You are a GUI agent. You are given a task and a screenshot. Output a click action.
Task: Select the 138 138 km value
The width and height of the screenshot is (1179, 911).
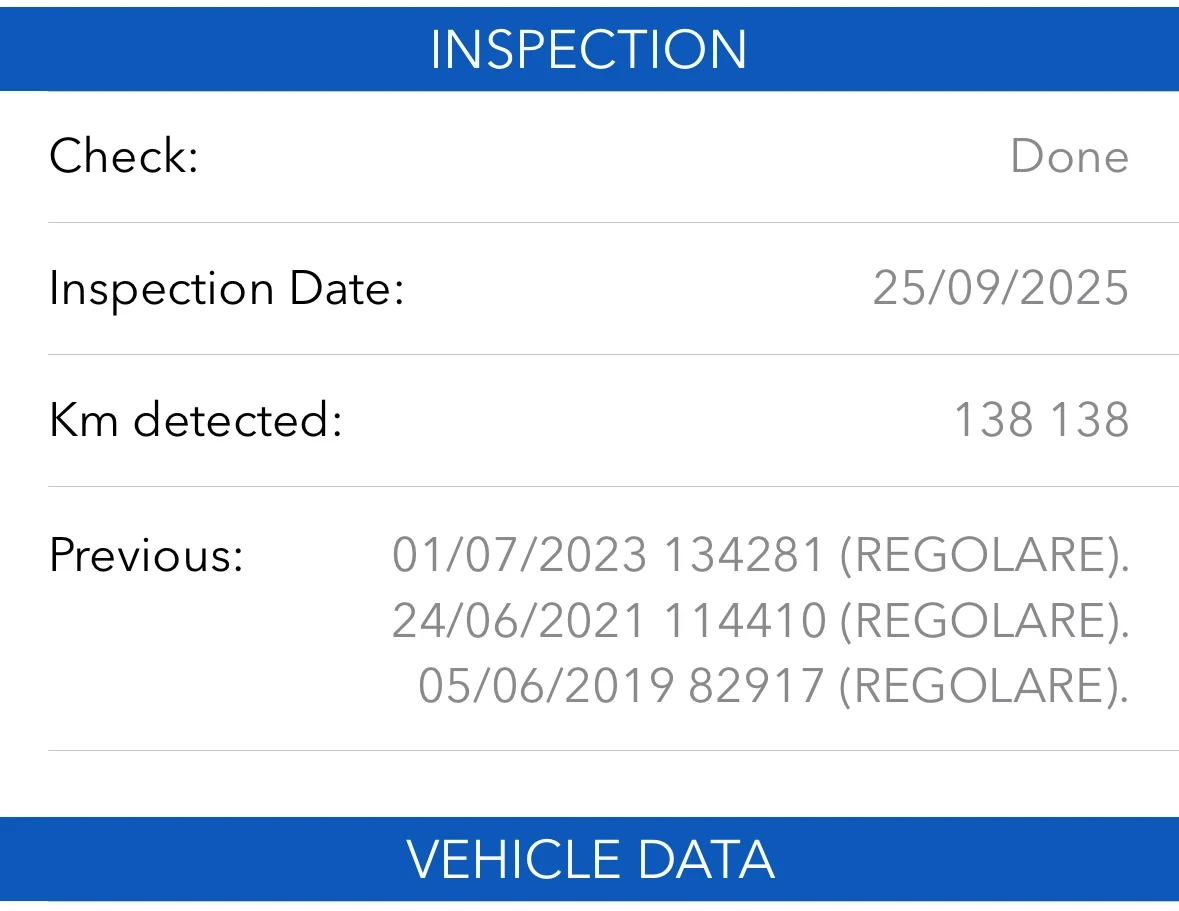(1041, 421)
